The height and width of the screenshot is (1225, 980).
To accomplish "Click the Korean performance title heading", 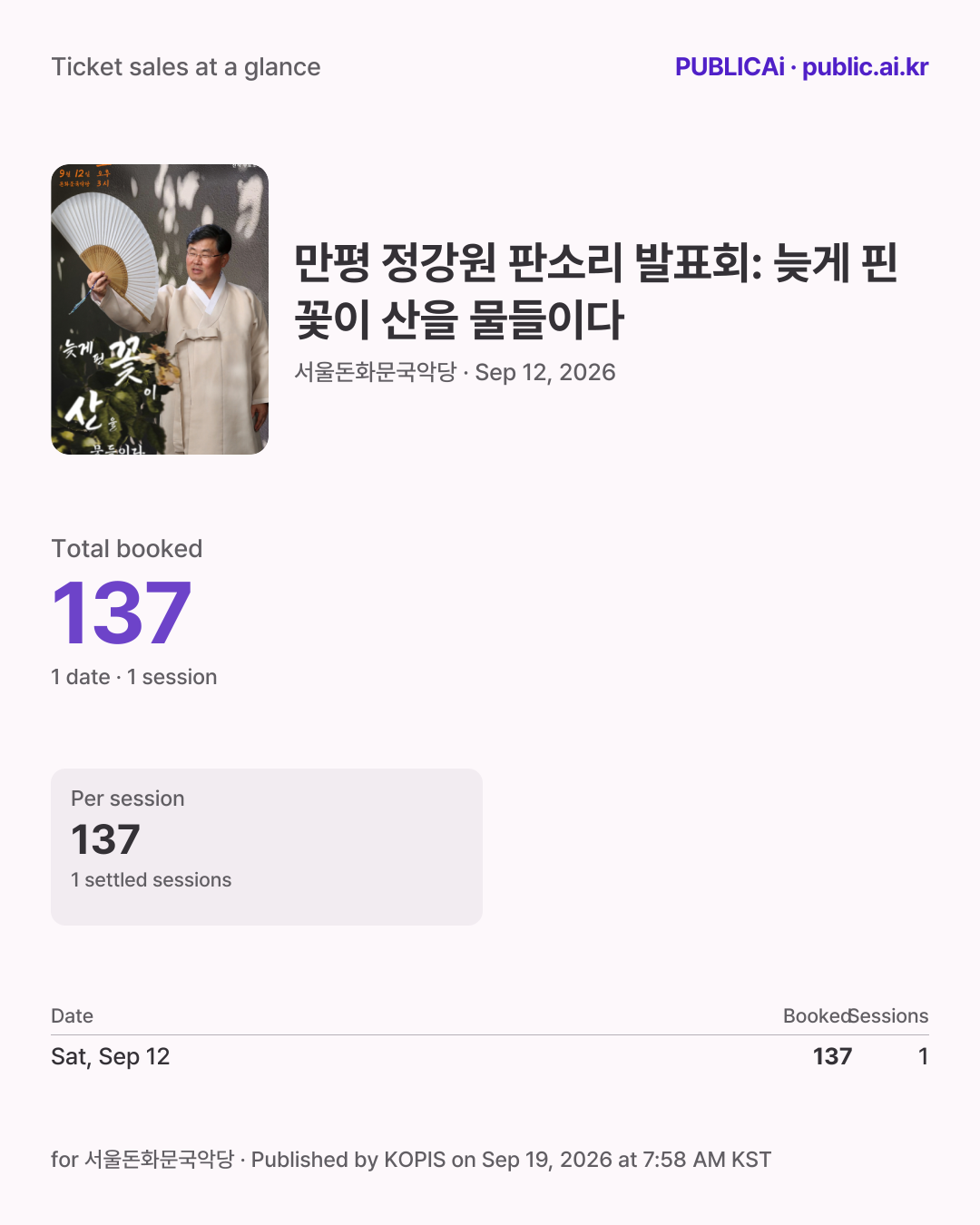I will click(x=596, y=291).
